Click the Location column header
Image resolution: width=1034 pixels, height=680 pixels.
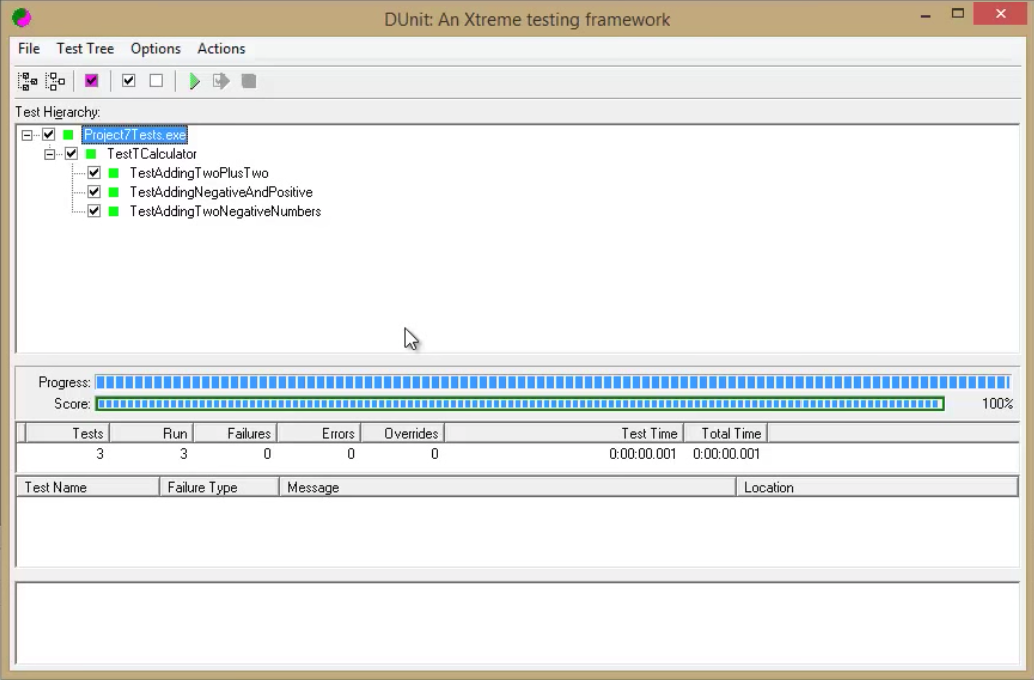tap(877, 487)
